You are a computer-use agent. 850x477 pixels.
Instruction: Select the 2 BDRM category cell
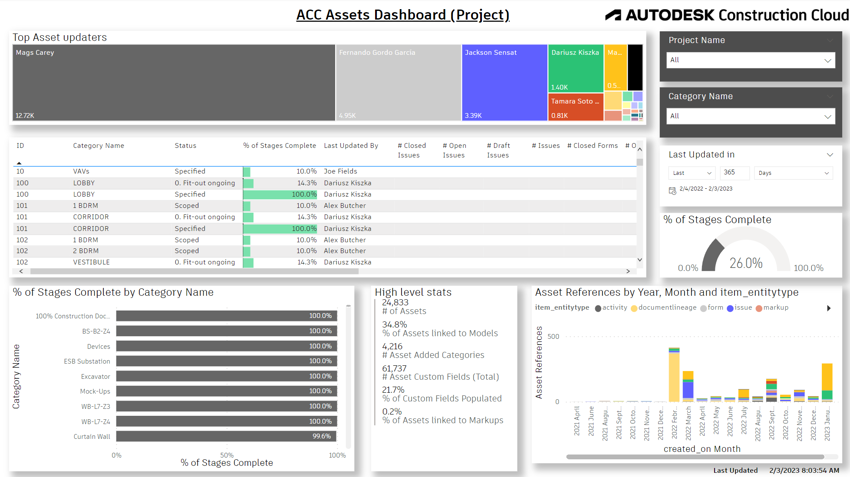point(86,251)
